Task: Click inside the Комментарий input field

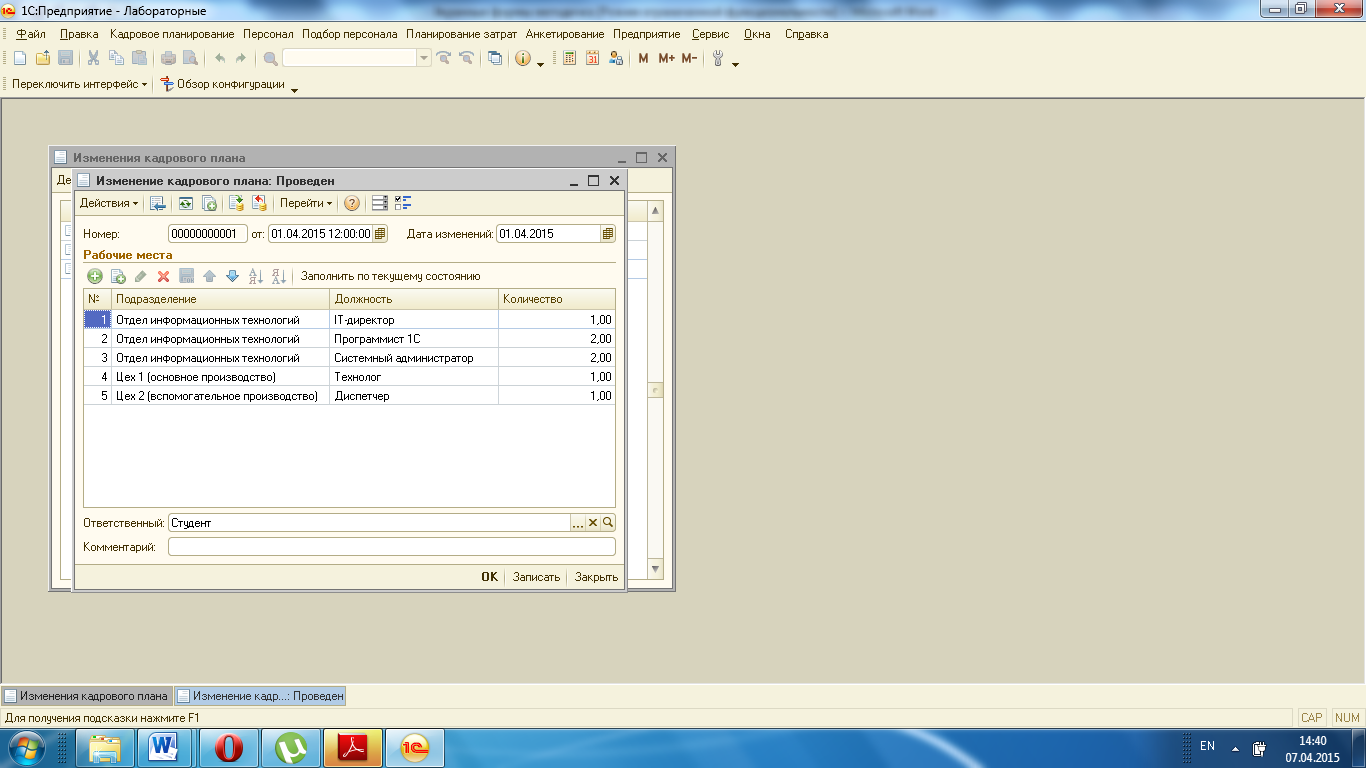Action: [392, 547]
